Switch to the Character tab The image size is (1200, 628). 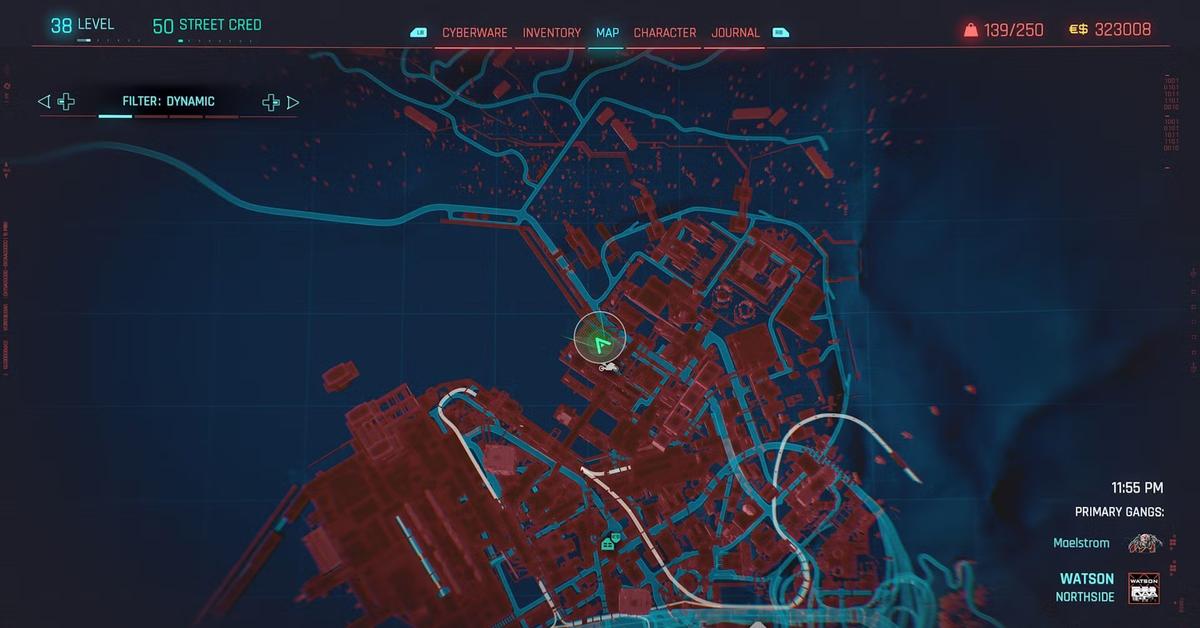click(664, 32)
